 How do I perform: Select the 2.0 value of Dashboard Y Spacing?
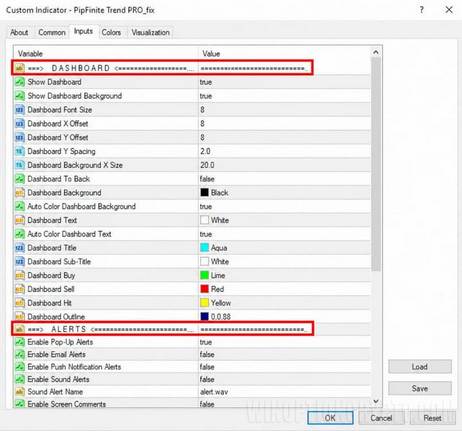205,151
